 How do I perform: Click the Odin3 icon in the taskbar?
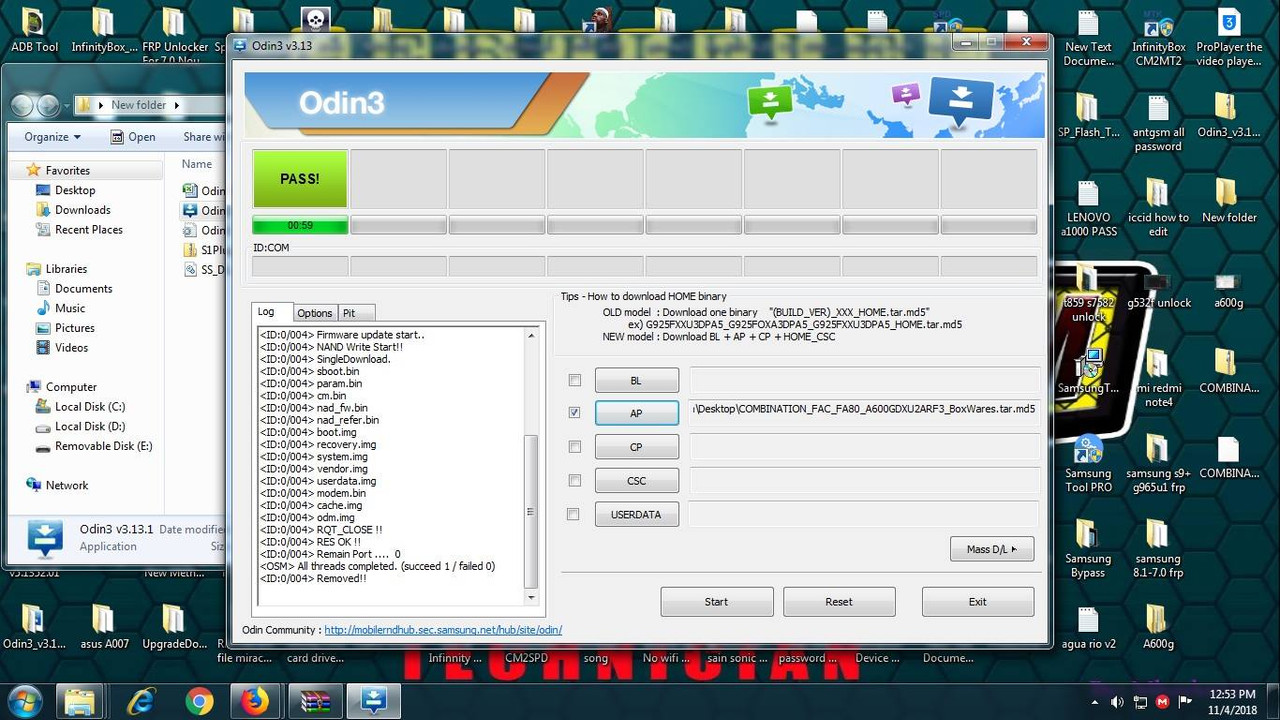pyautogui.click(x=374, y=700)
